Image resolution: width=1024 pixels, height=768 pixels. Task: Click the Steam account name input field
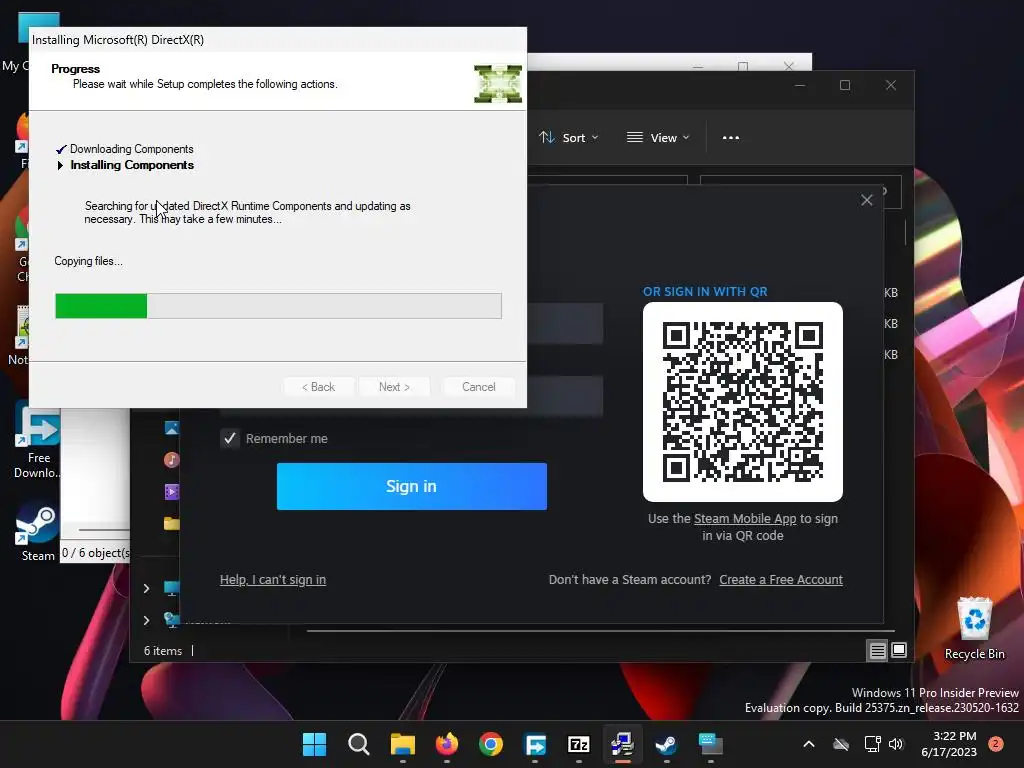click(x=565, y=323)
